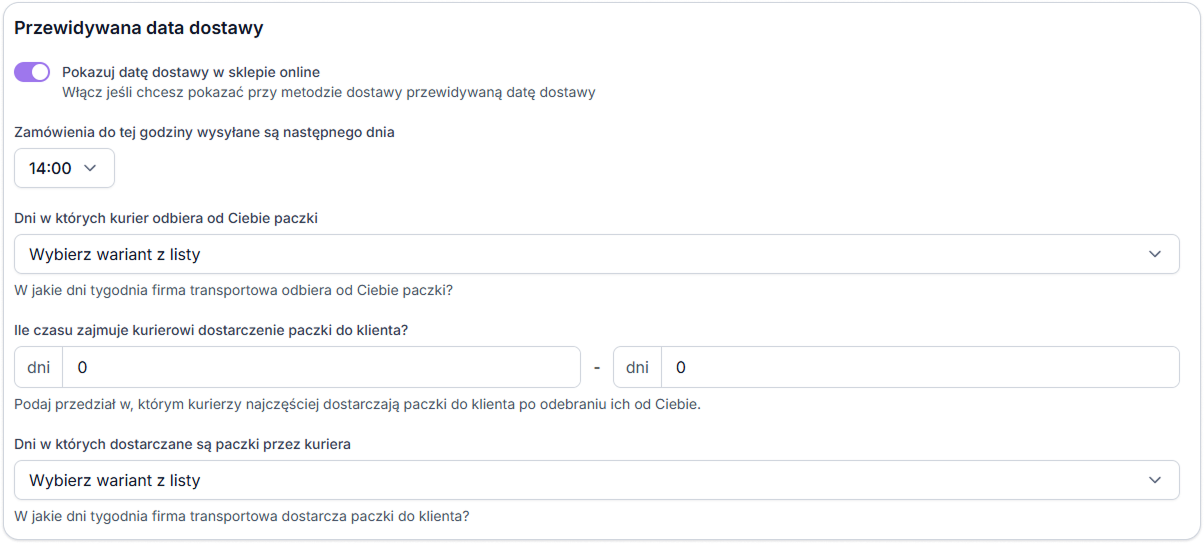Click the left 'dni' prefix addon
This screenshot has height=544, width=1204.
click(x=39, y=367)
